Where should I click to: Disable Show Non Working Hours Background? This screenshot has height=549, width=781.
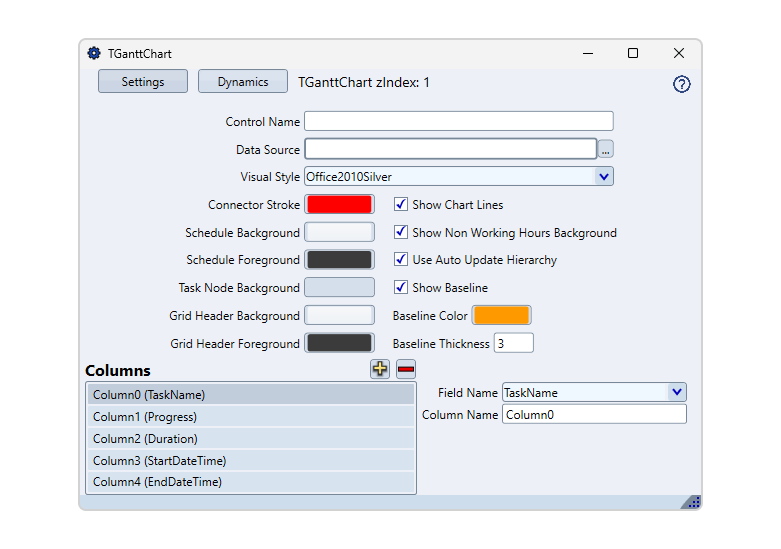coord(401,232)
